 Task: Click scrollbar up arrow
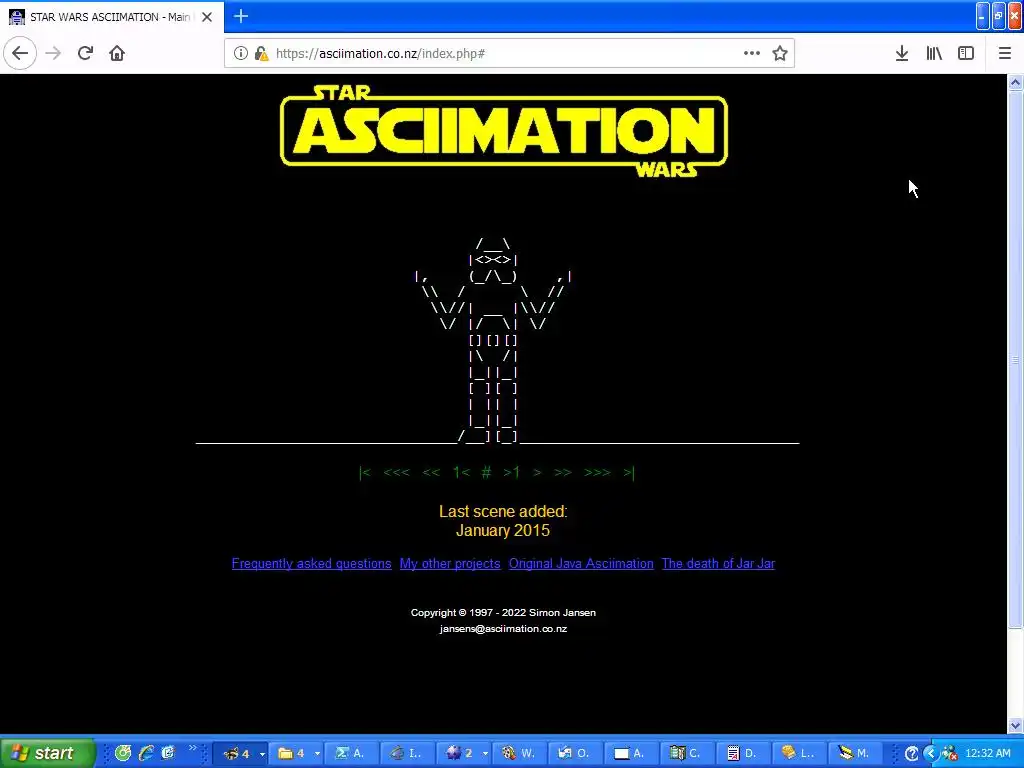coord(1016,82)
